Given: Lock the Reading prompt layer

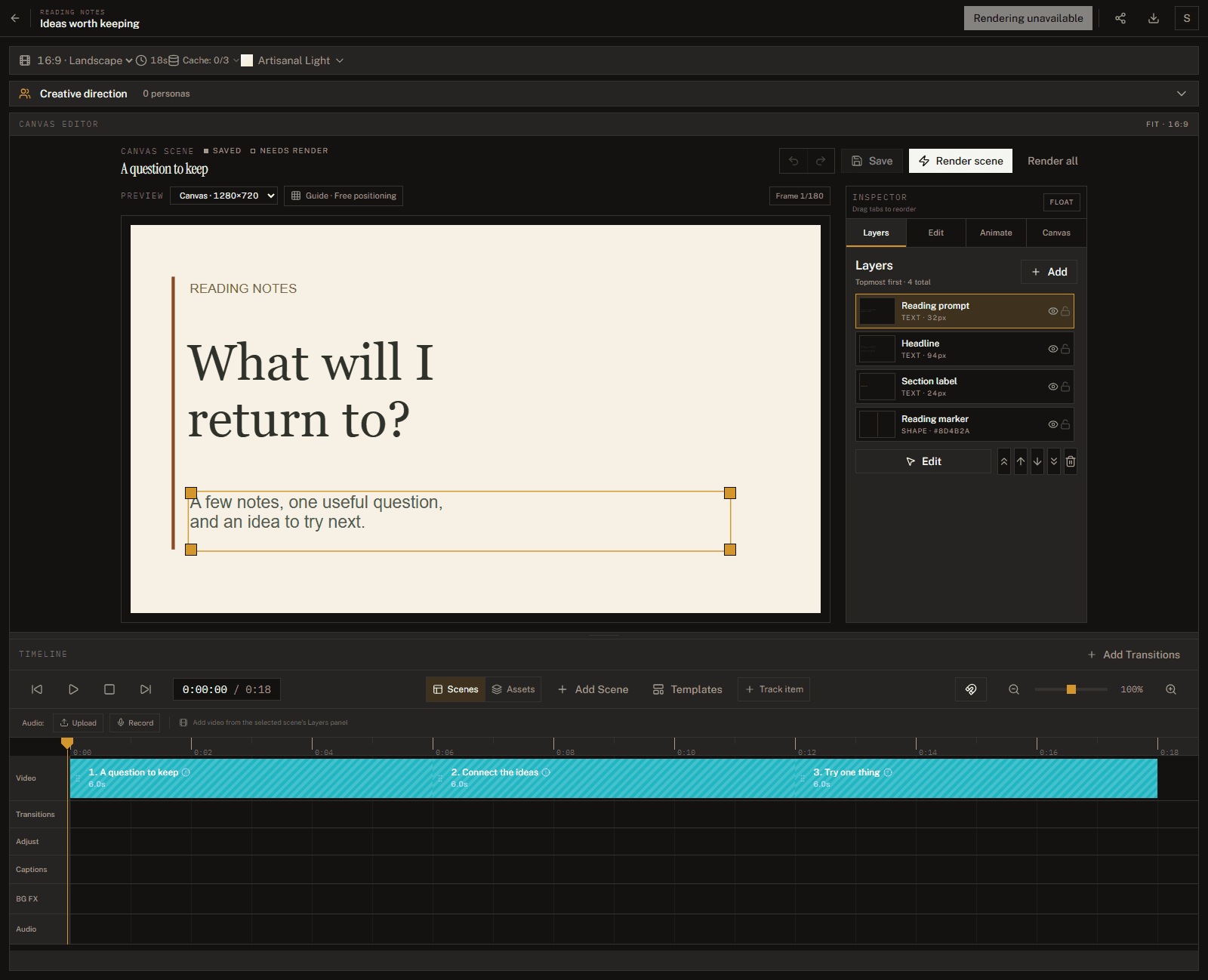Looking at the screenshot, I should click(x=1065, y=311).
